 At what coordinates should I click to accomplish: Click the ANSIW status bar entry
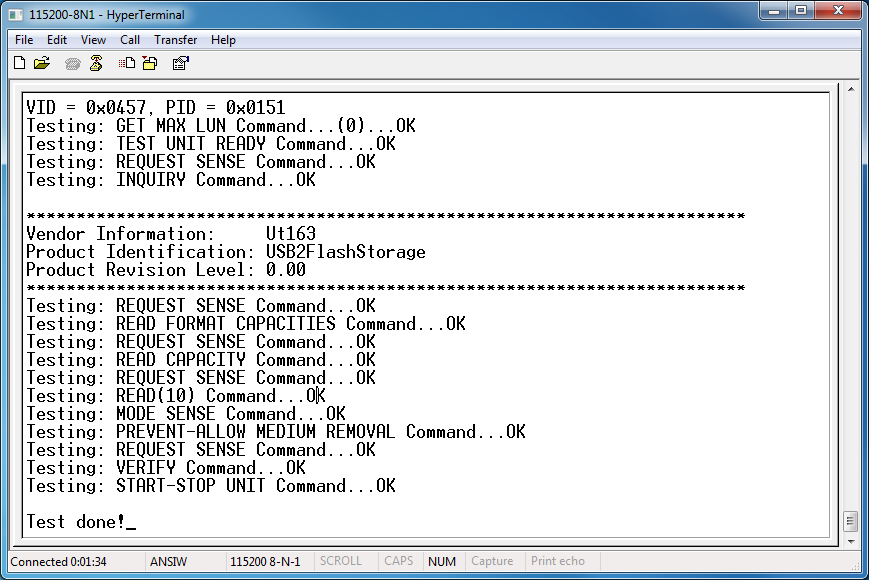pyautogui.click(x=168, y=561)
